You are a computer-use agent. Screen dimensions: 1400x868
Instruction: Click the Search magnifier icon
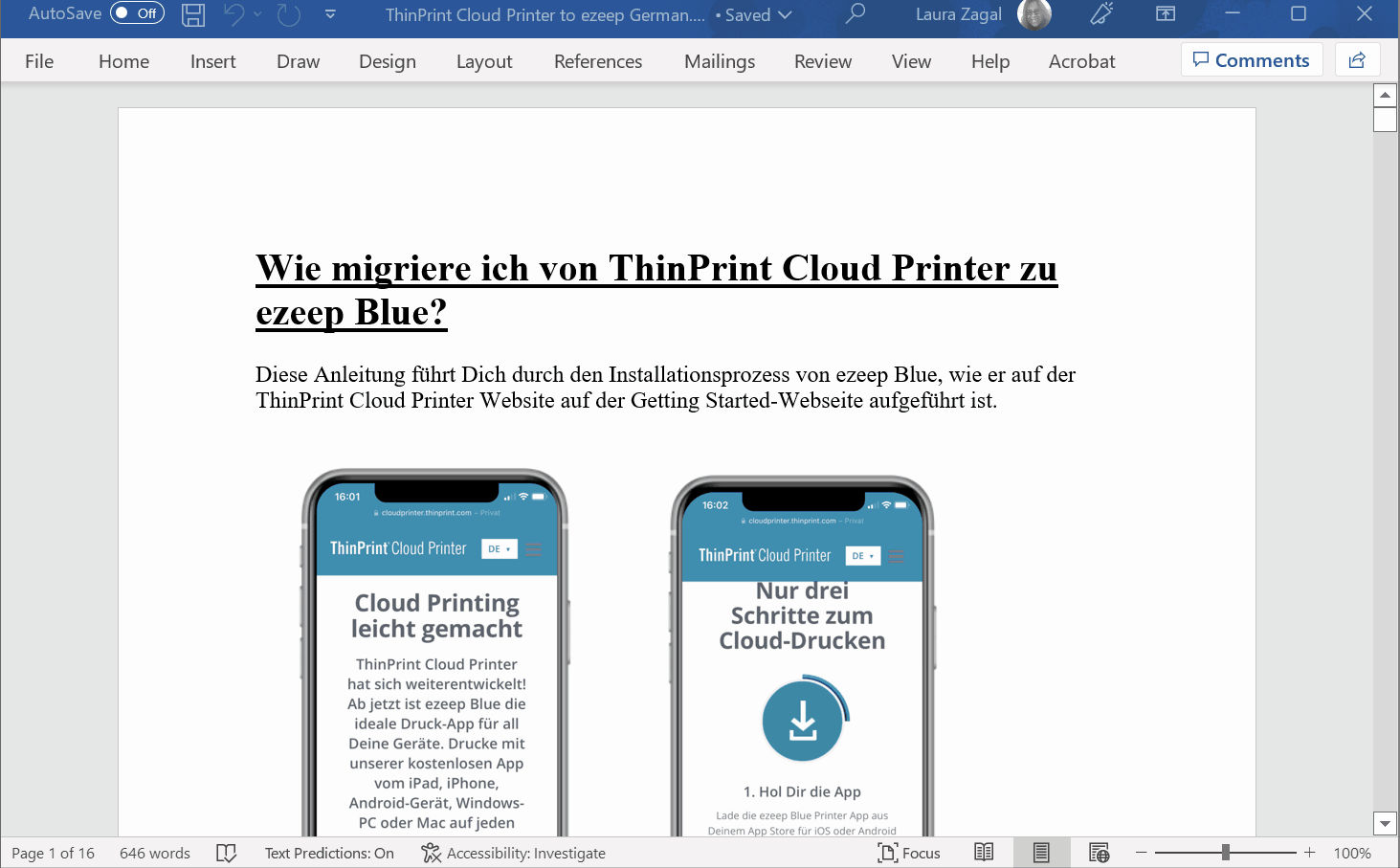pyautogui.click(x=856, y=13)
